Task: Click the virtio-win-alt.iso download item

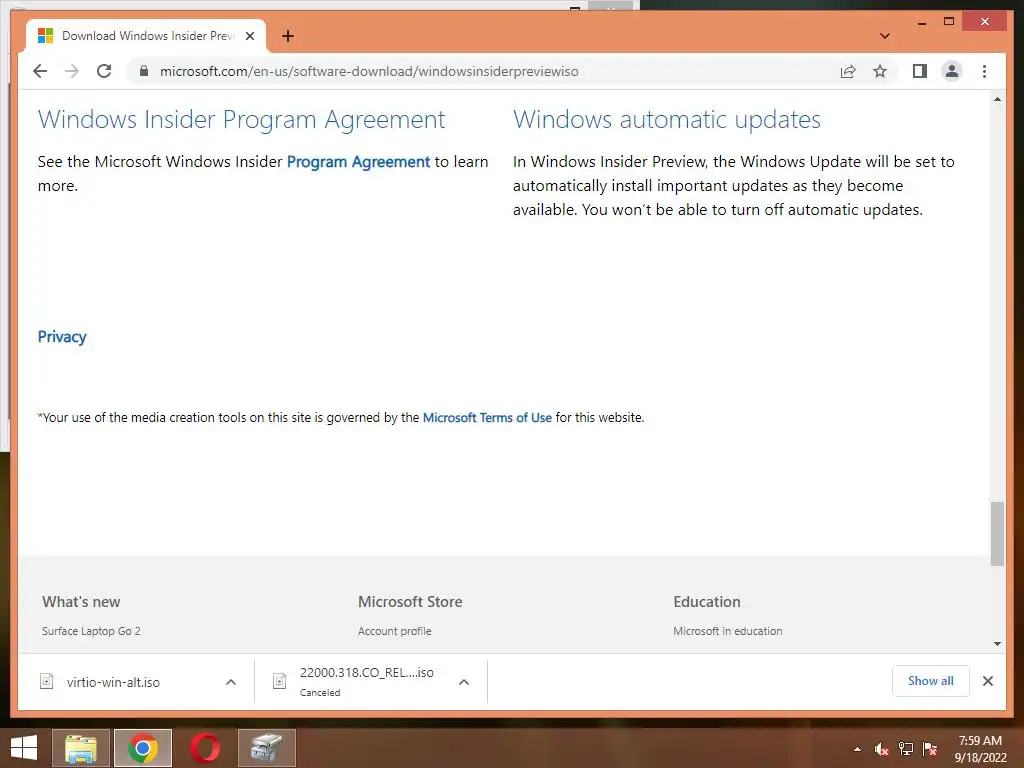Action: tap(113, 682)
